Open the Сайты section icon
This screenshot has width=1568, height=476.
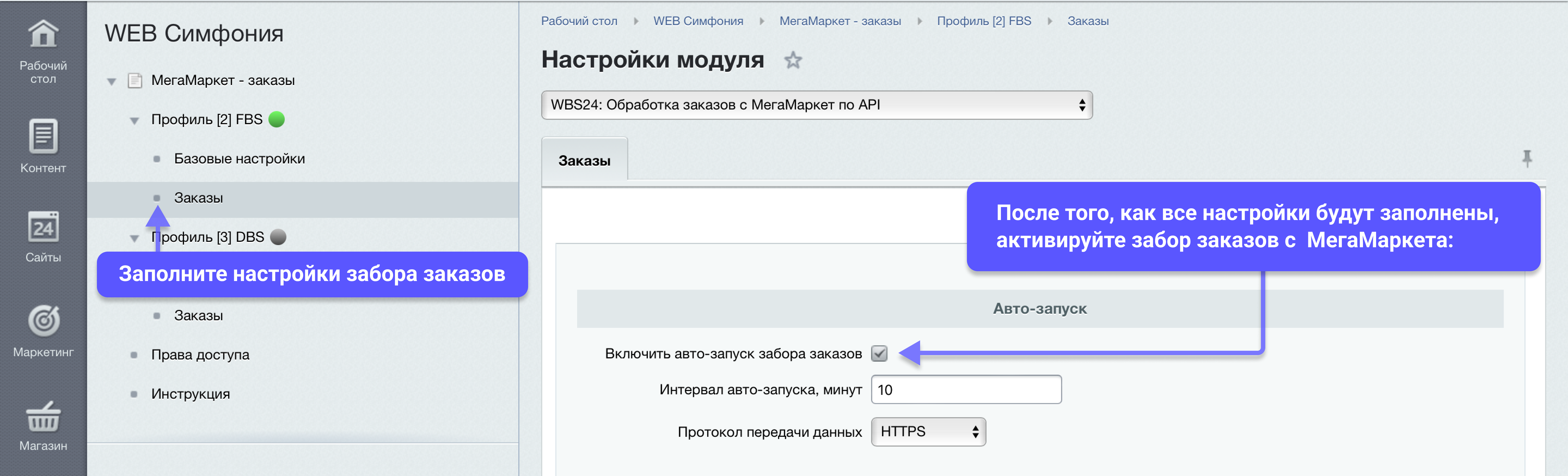[x=43, y=227]
